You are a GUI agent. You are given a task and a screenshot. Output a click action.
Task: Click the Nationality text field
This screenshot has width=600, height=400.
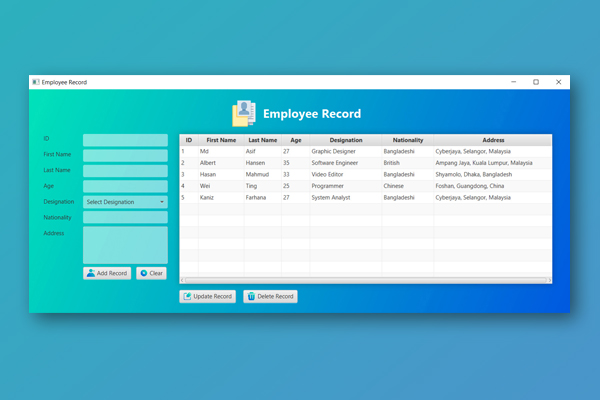125,217
